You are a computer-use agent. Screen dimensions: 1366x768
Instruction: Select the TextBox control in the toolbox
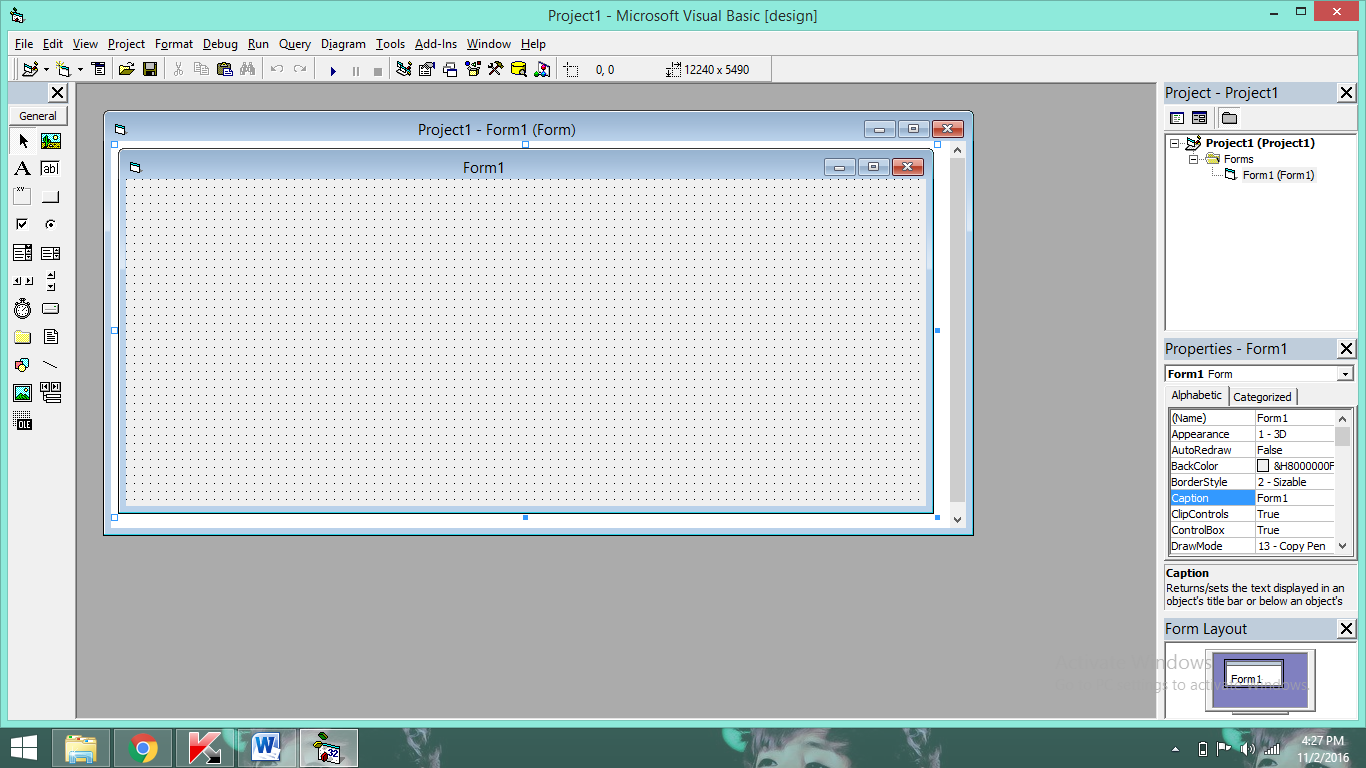coord(50,169)
